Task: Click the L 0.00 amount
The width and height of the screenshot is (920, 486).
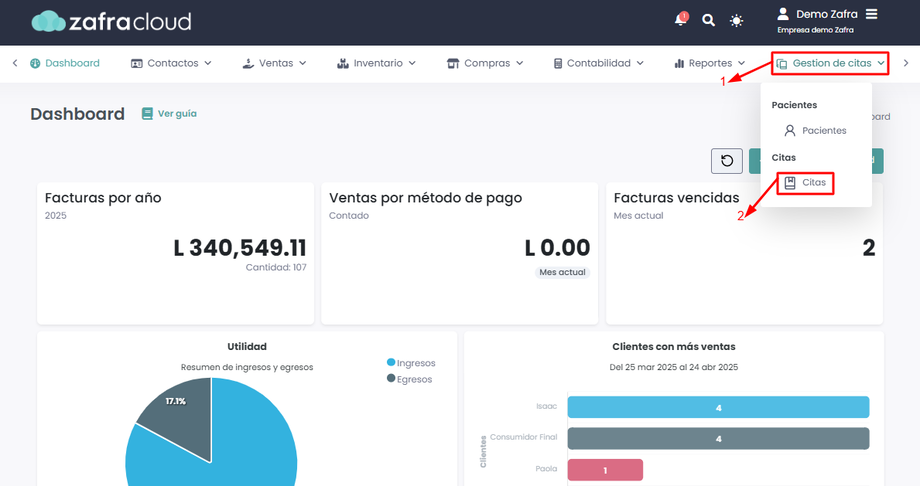Action: click(x=557, y=248)
